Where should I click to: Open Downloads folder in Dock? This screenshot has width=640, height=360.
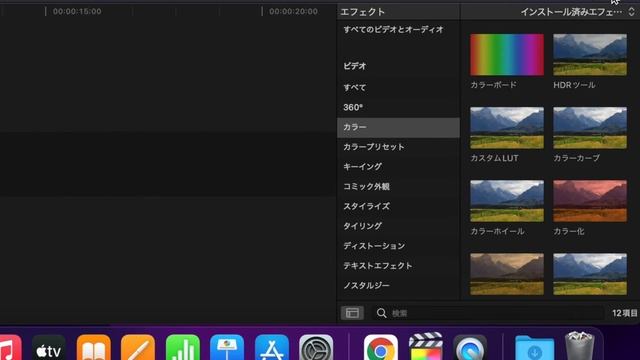point(534,349)
